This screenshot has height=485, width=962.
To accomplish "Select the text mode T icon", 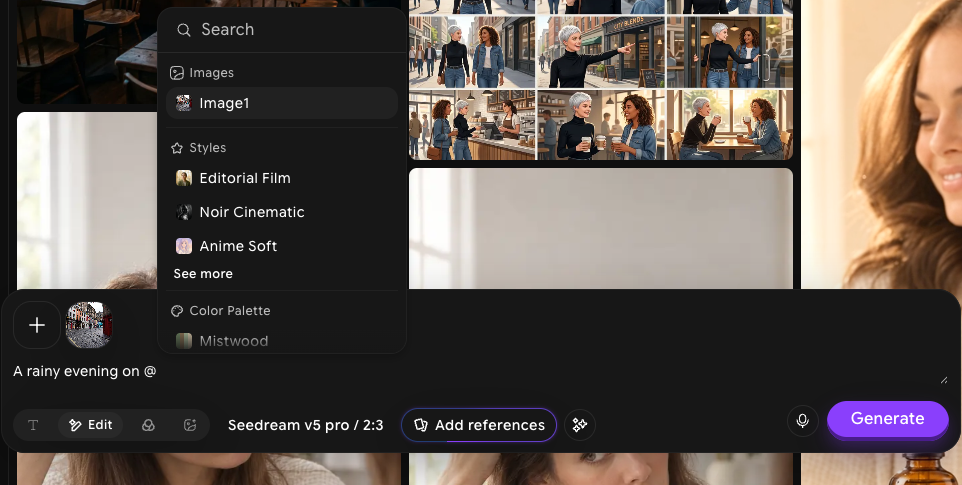I will click(x=33, y=425).
